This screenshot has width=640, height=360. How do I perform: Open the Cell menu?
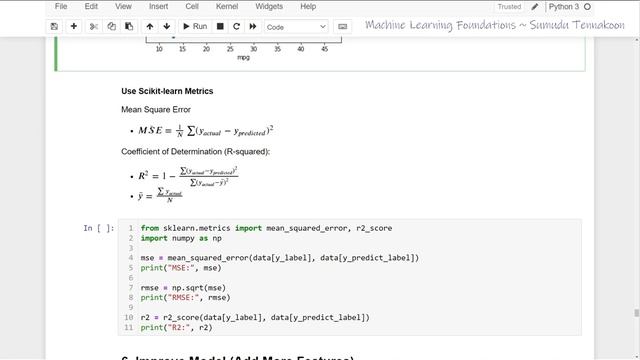pos(192,7)
